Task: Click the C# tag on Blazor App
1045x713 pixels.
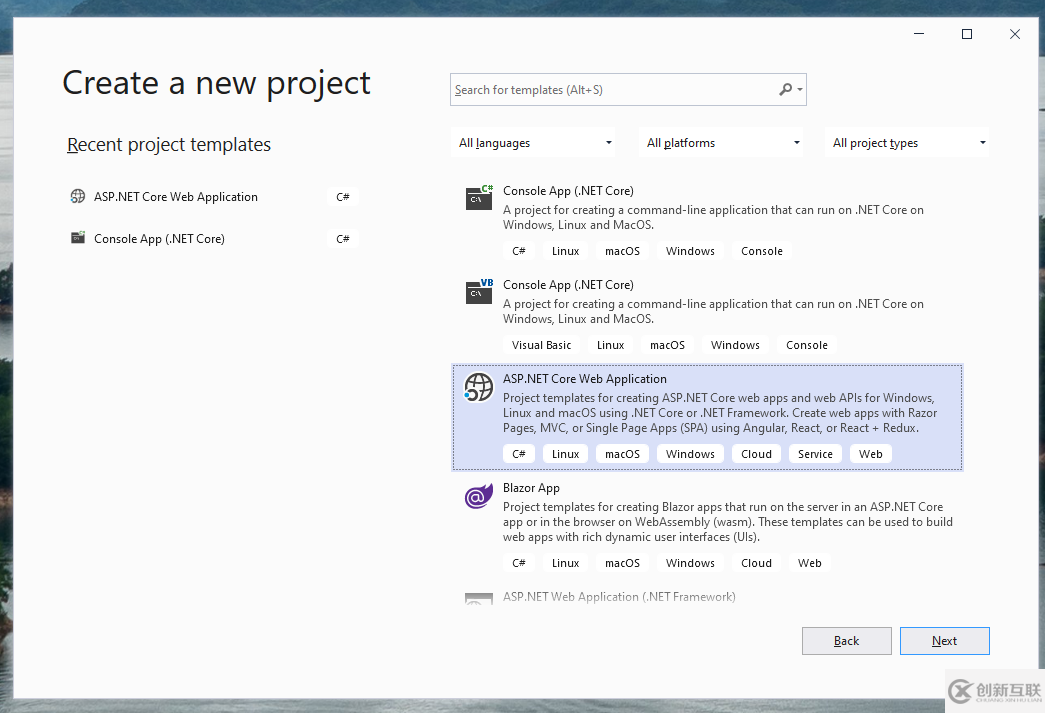Action: tap(519, 564)
